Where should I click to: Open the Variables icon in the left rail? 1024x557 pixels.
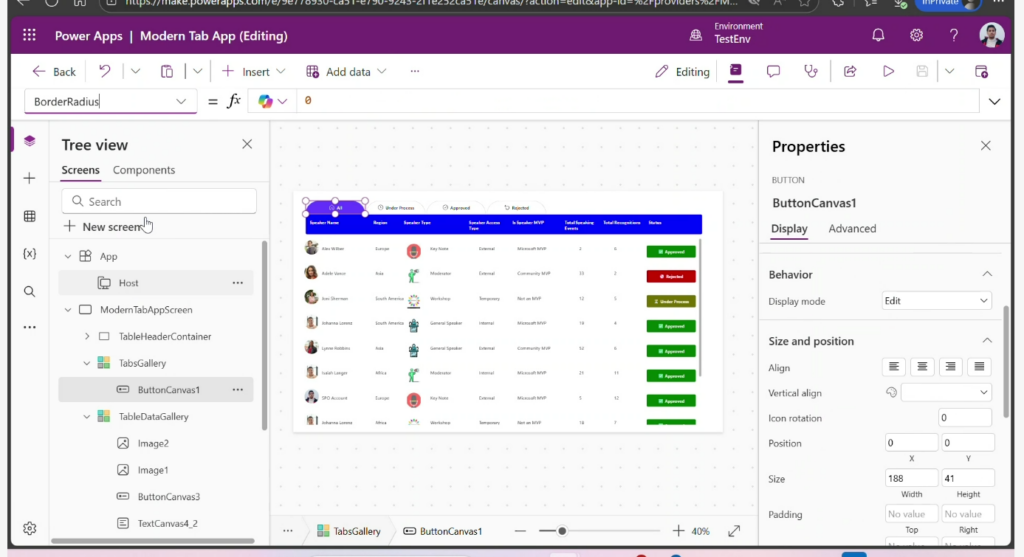[29, 254]
